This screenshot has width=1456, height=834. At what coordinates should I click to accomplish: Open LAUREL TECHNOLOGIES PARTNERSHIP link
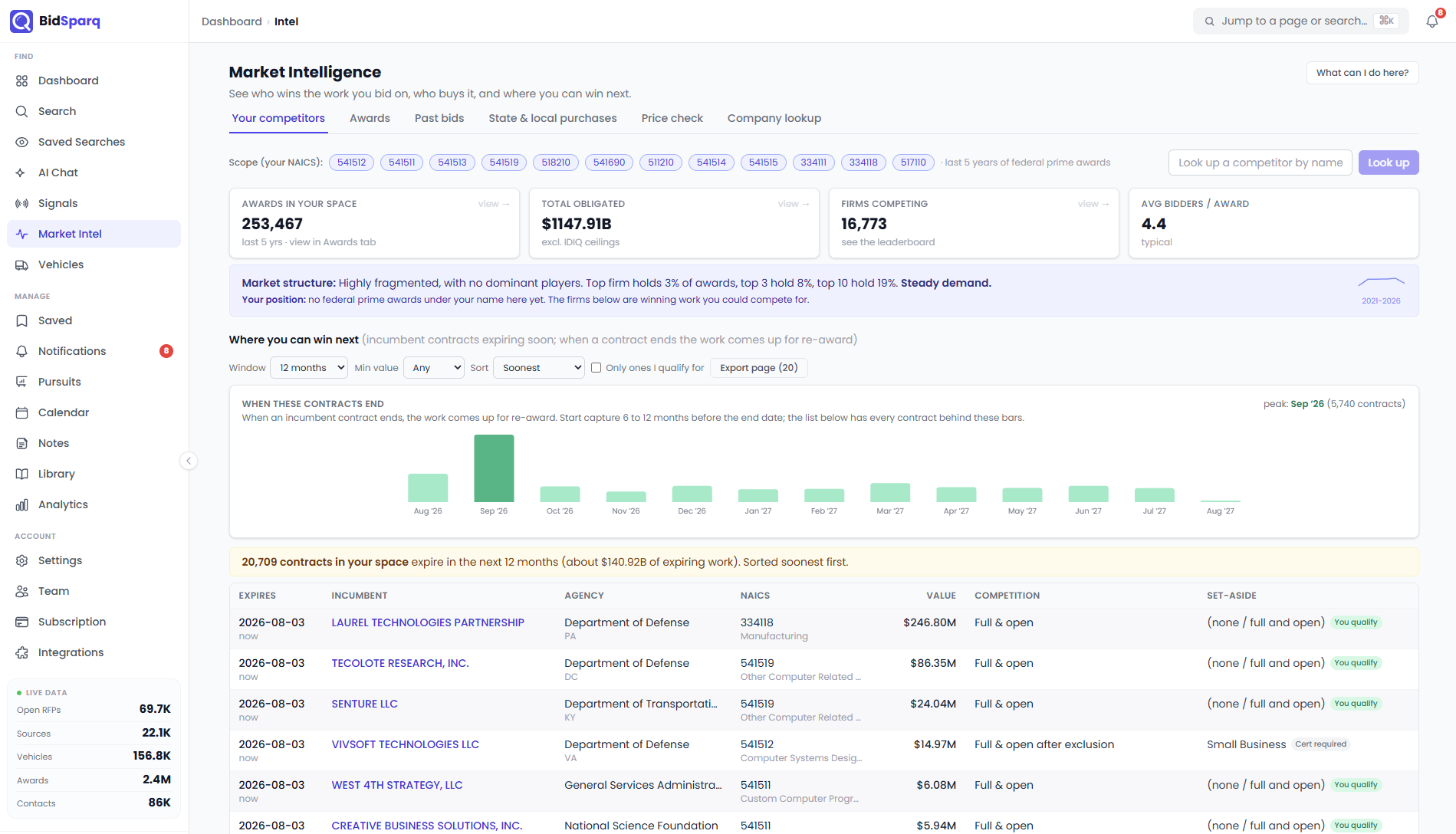428,622
